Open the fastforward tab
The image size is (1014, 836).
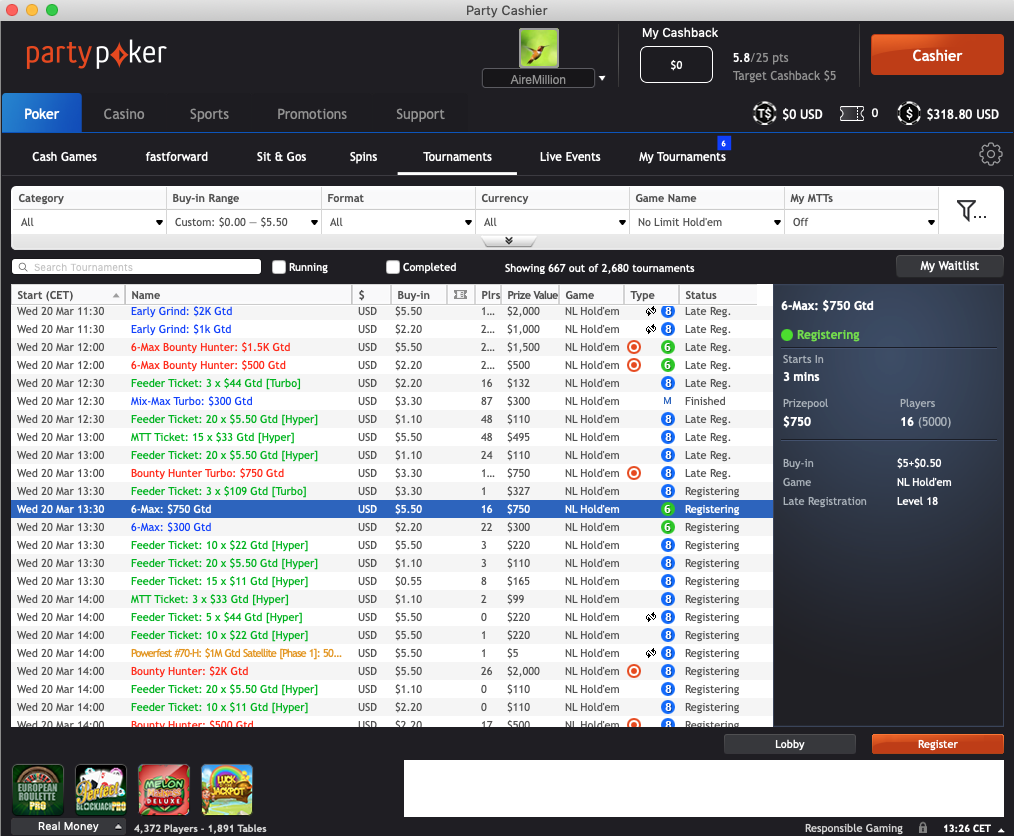(177, 156)
